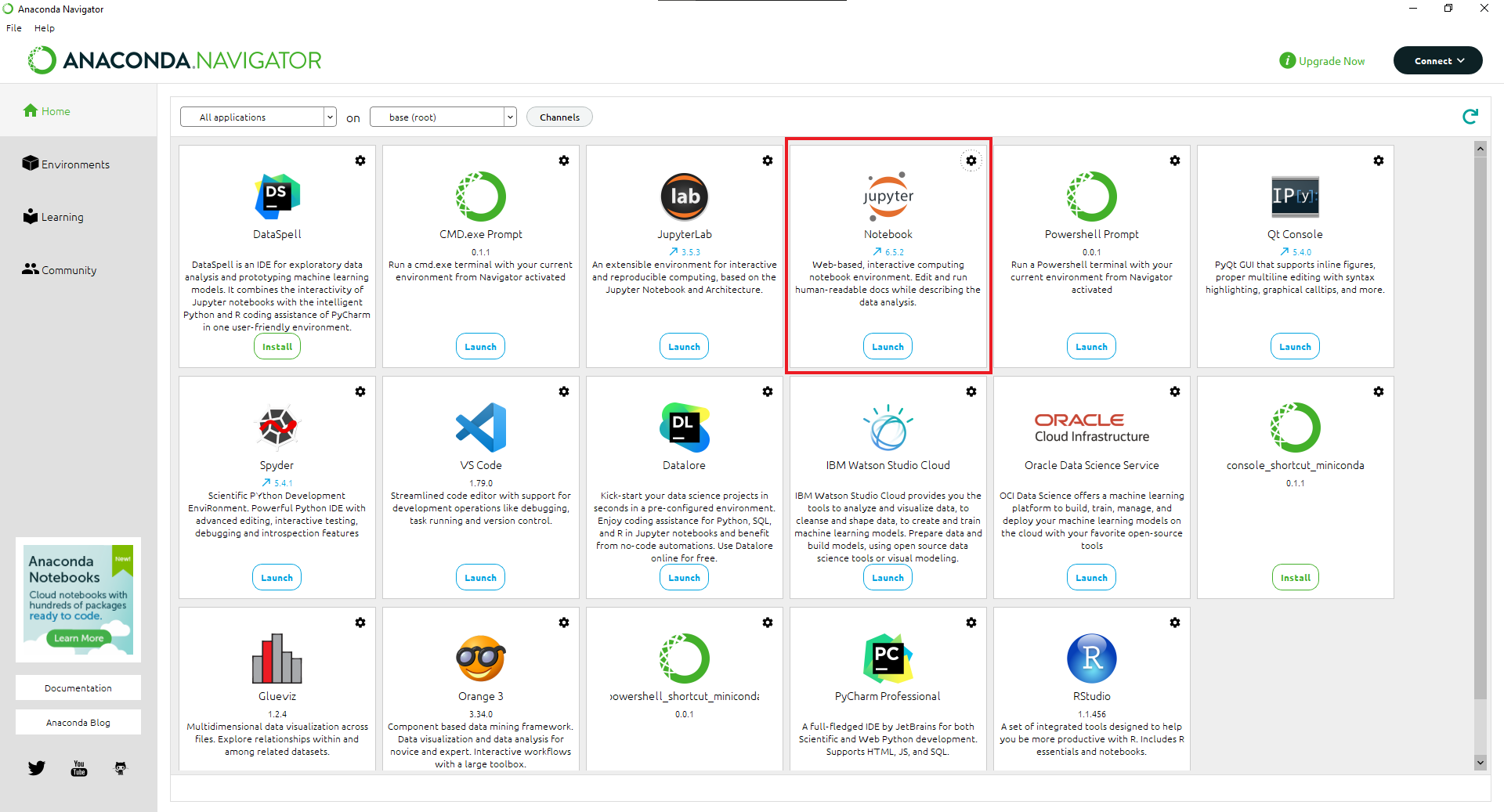Screen dimensions: 1504x812
Task: Open settings gear on console_shortcut_miniconda card
Action: click(x=1379, y=392)
